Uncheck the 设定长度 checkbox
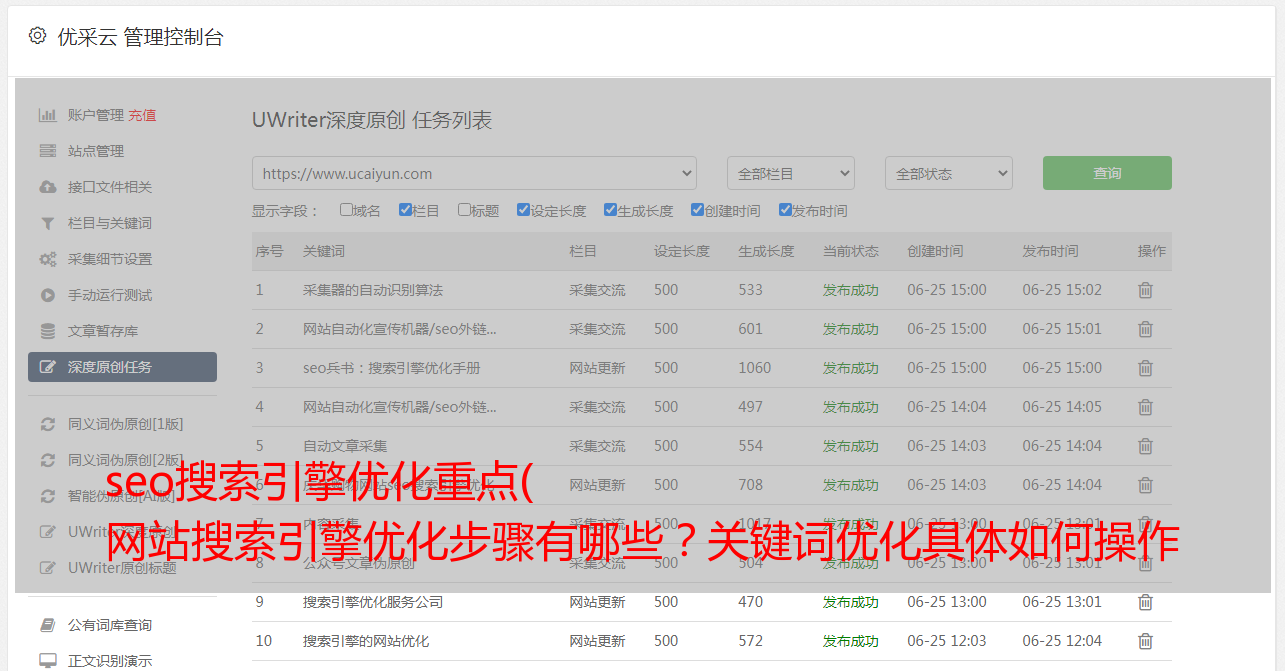 [523, 210]
